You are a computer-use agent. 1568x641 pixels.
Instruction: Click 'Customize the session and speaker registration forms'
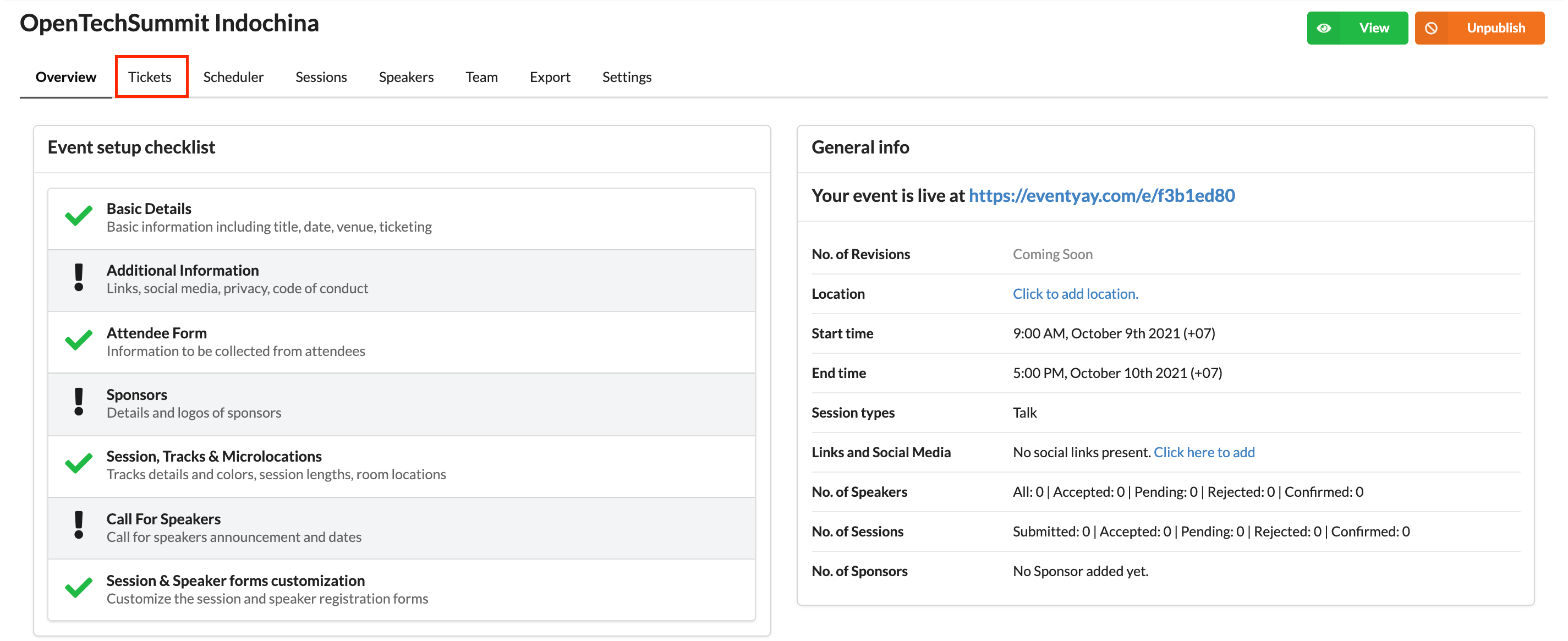[267, 599]
